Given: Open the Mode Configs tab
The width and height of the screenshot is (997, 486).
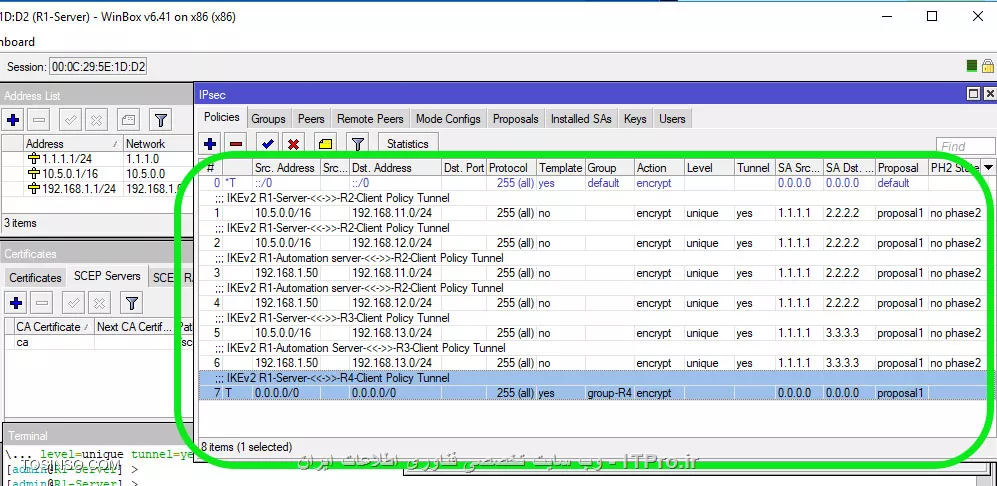Looking at the screenshot, I should (x=448, y=119).
